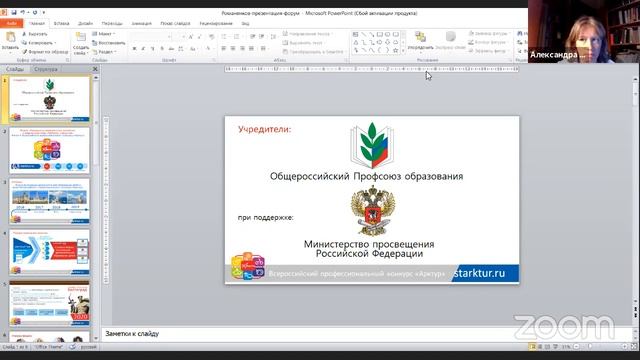Viewport: 640px width, 360px height.
Task: Switch to the Вставка ribbon tab
Action: point(61,23)
